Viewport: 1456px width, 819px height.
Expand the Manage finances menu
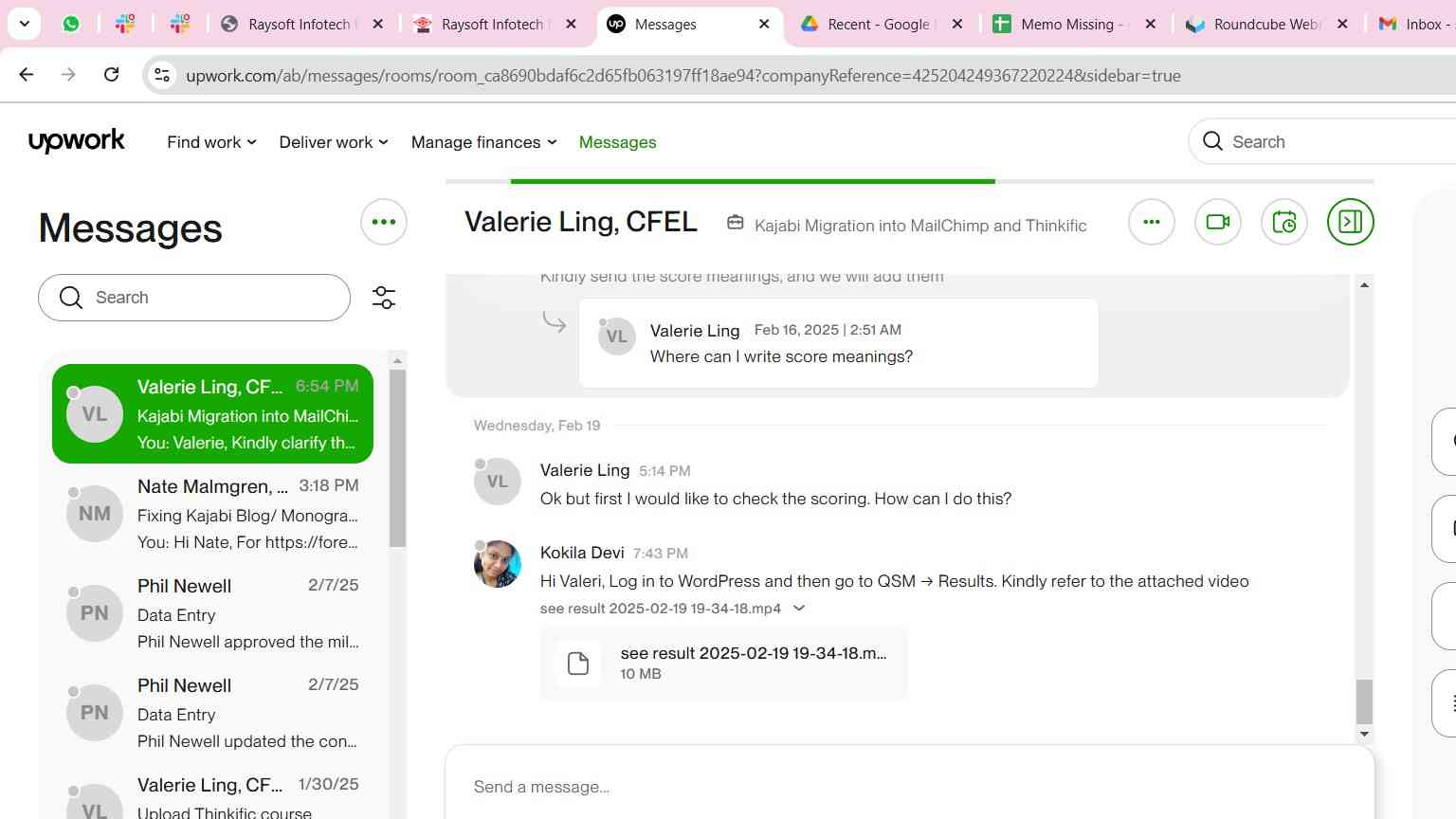point(483,142)
